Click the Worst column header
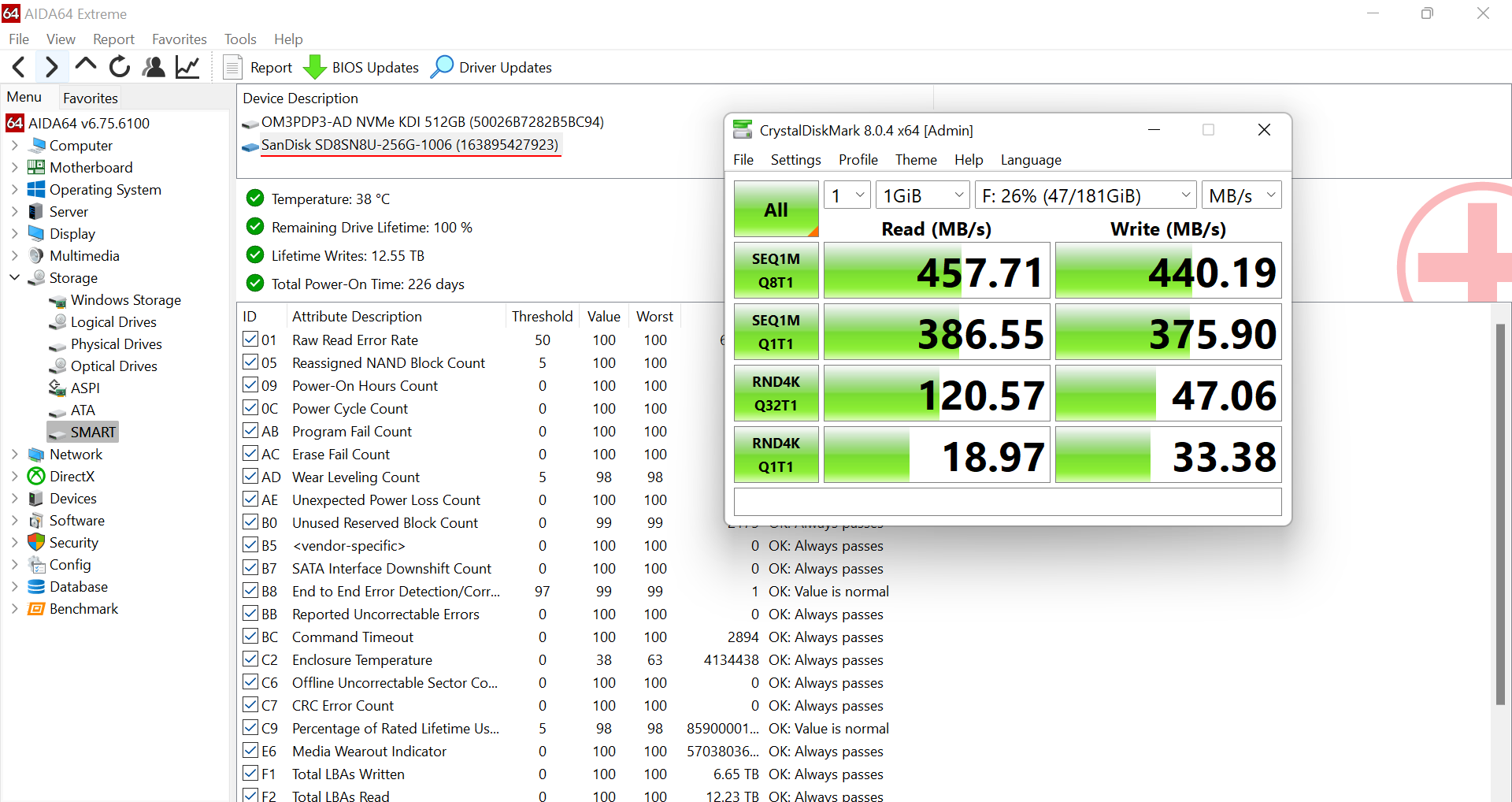 click(x=654, y=317)
